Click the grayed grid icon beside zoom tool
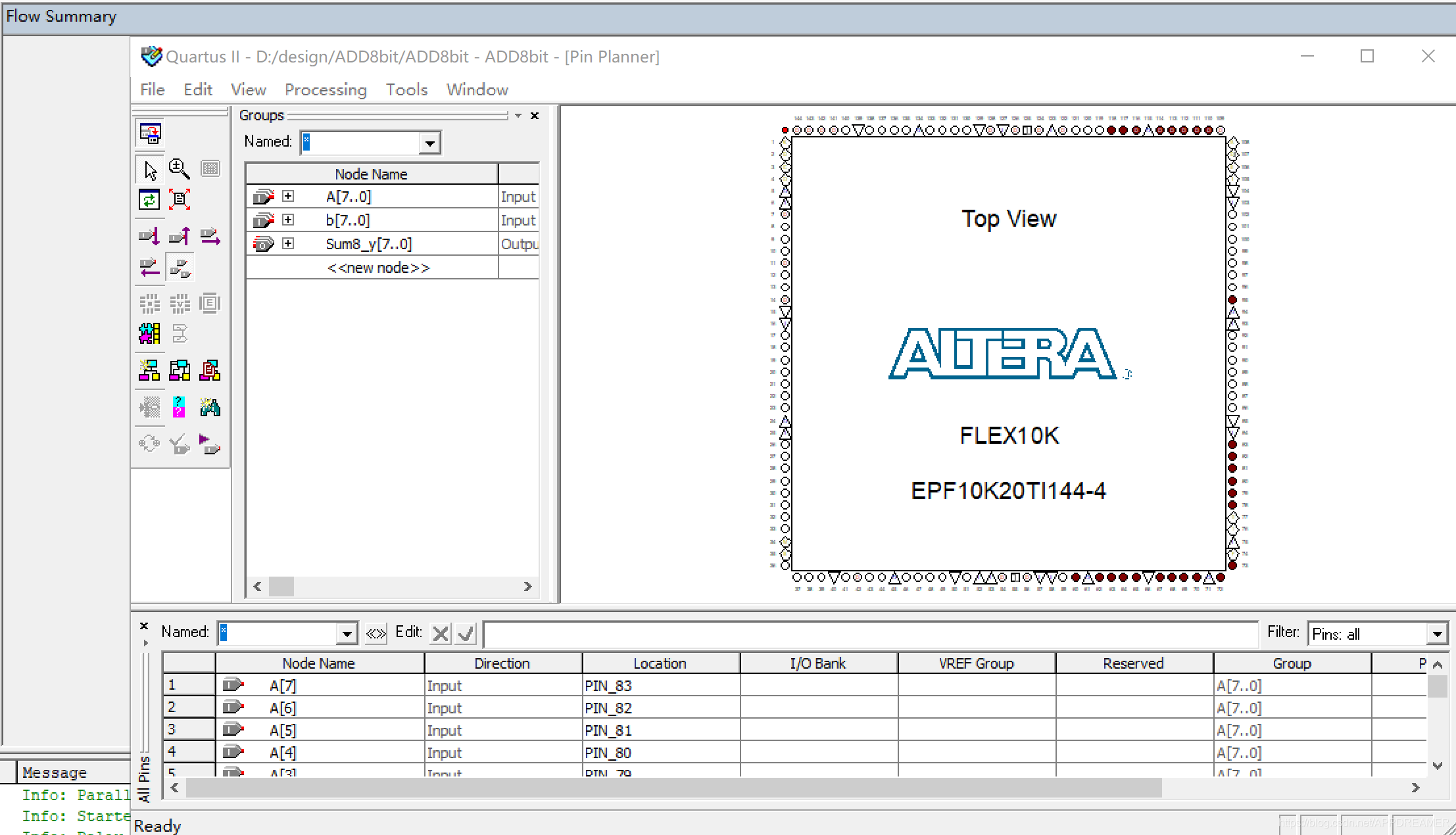This screenshot has height=835, width=1456. pyautogui.click(x=210, y=169)
